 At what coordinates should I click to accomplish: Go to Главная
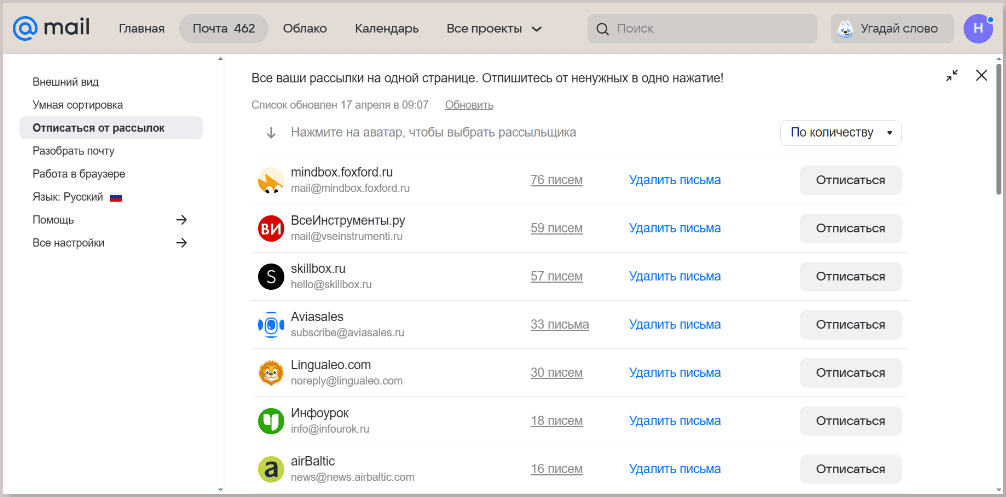(142, 29)
